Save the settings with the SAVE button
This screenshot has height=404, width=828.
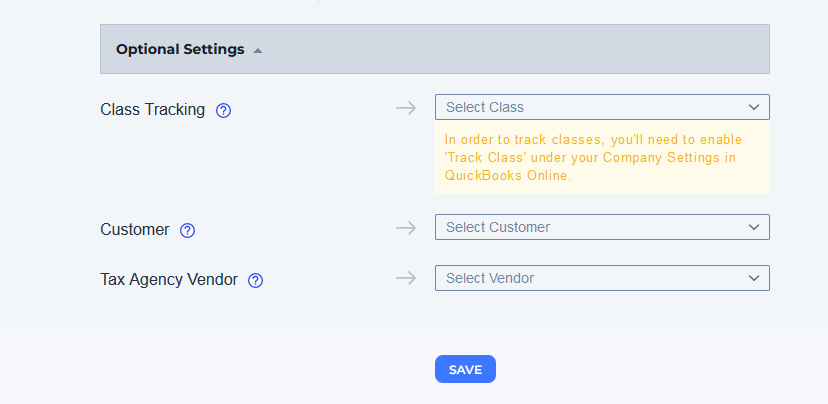pos(465,369)
